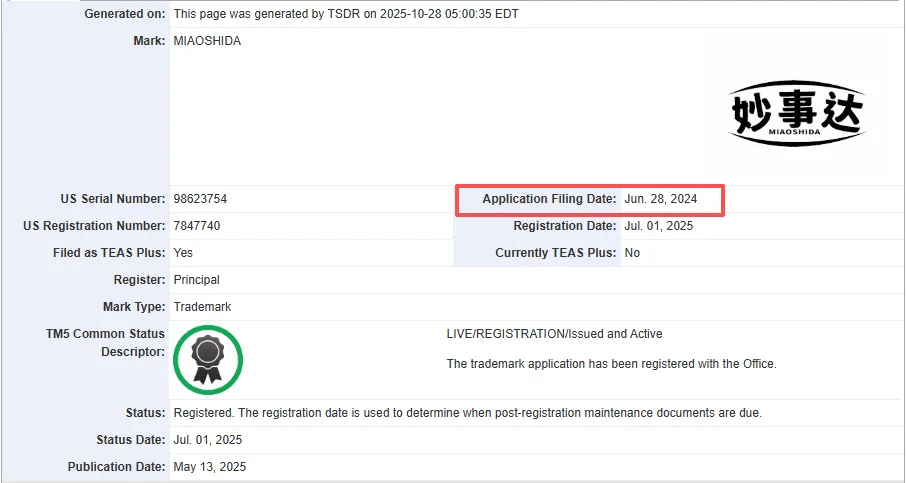This screenshot has height=483, width=906.
Task: Click the Mark Type value Trademark
Action: pos(202,307)
